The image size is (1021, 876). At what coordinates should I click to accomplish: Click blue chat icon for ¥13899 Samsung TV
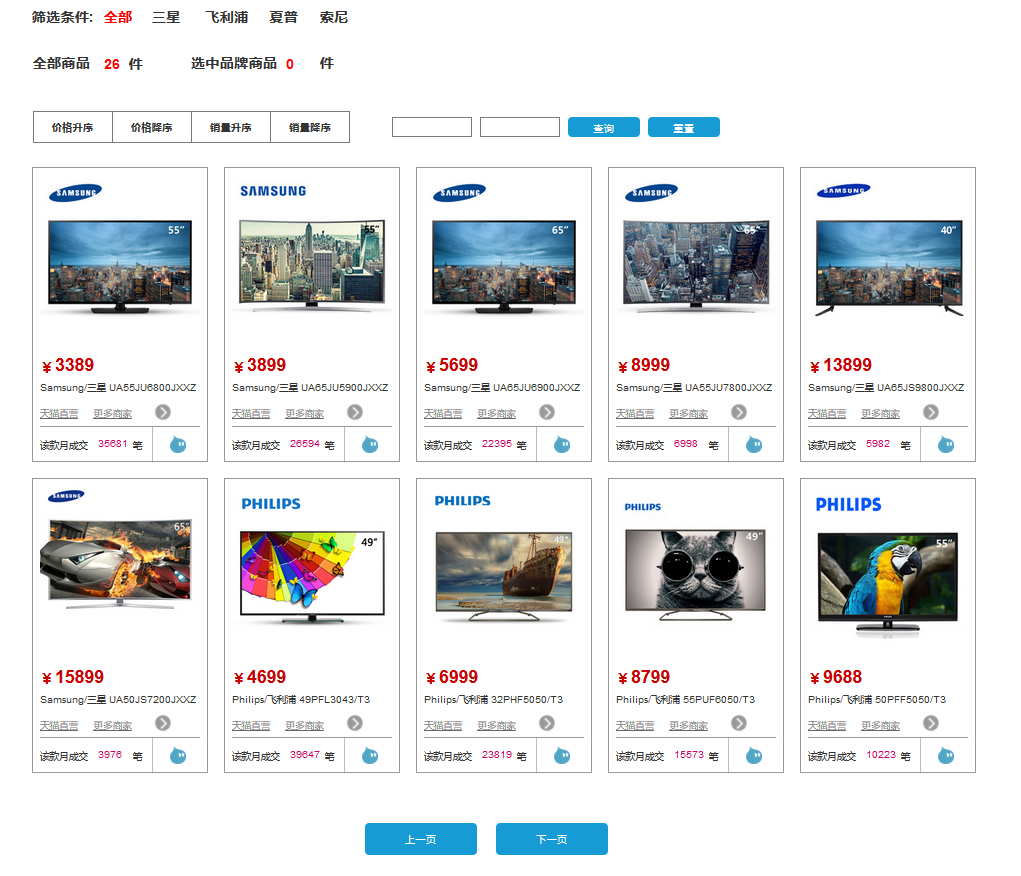click(x=946, y=445)
